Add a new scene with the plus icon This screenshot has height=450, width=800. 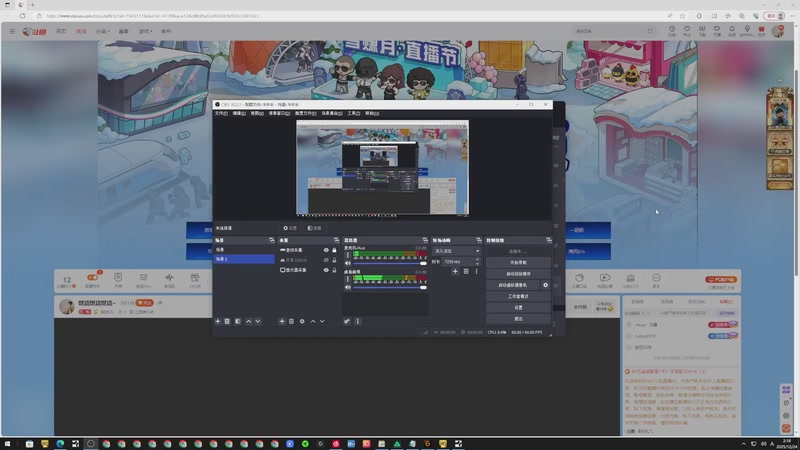click(x=218, y=321)
